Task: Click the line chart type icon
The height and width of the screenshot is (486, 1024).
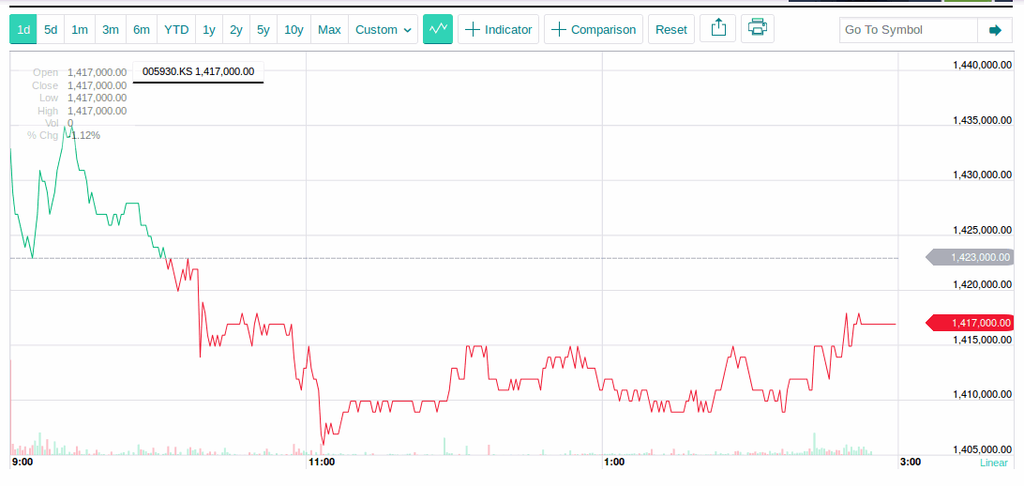Action: [437, 29]
